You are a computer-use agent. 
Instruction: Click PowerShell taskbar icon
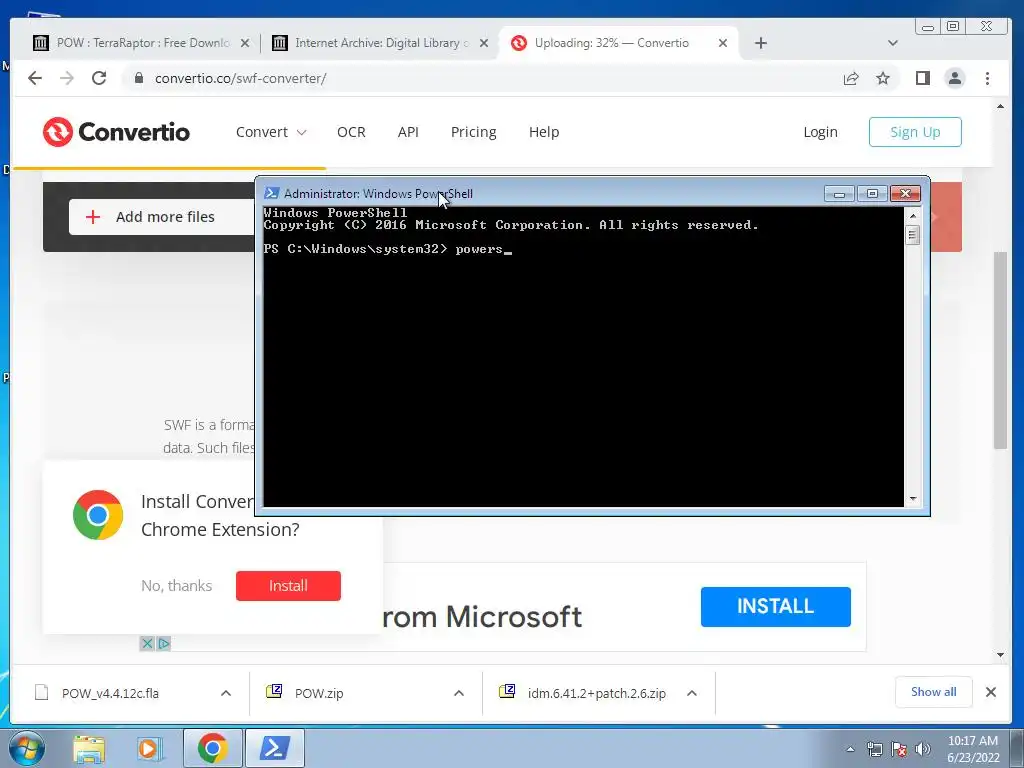pos(274,748)
